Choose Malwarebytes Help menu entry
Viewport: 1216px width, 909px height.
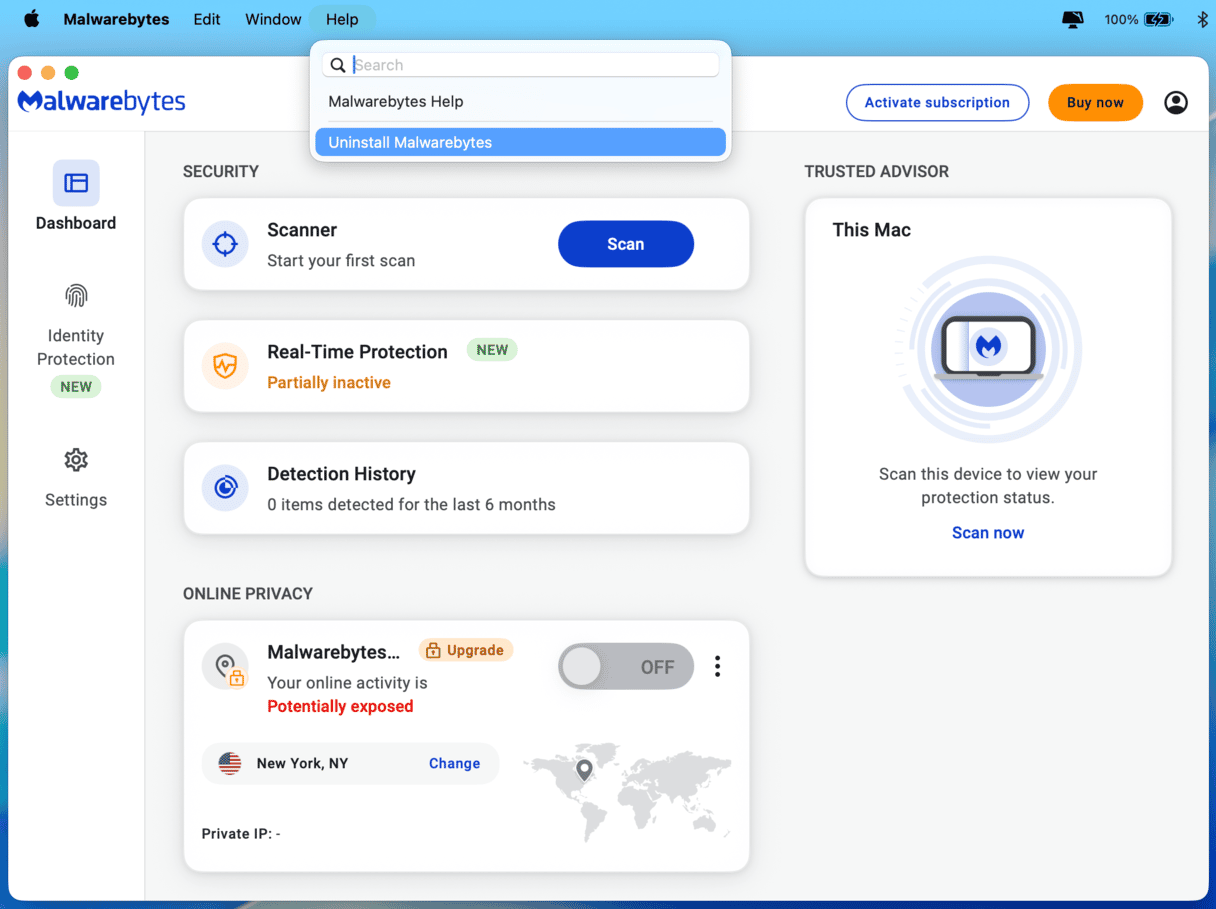(396, 101)
